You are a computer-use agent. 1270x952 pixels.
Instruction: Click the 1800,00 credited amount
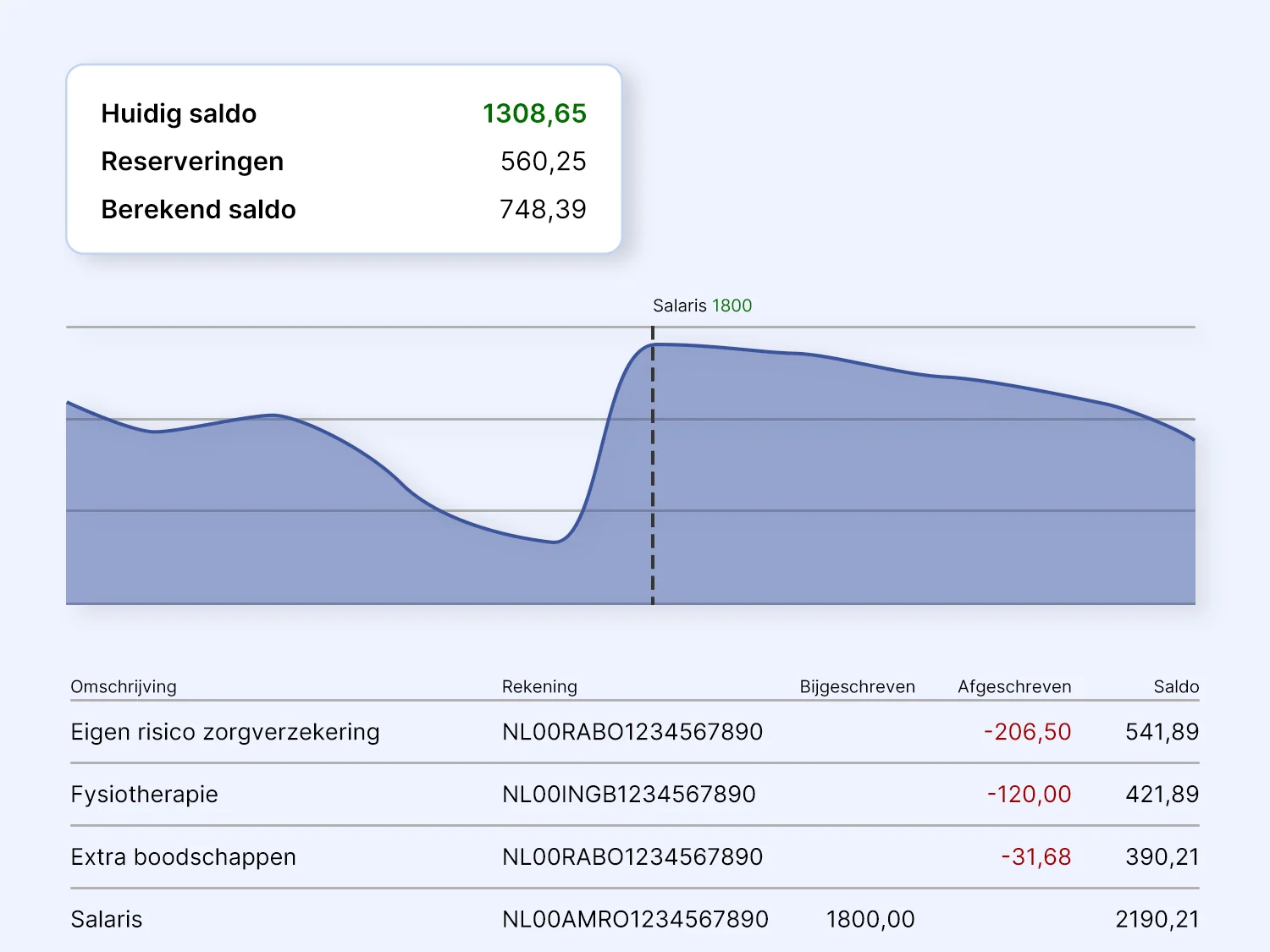(x=870, y=920)
